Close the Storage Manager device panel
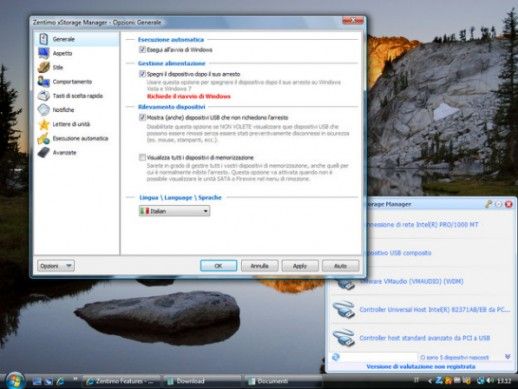Screen dimensions: 518x389 [x=508, y=204]
